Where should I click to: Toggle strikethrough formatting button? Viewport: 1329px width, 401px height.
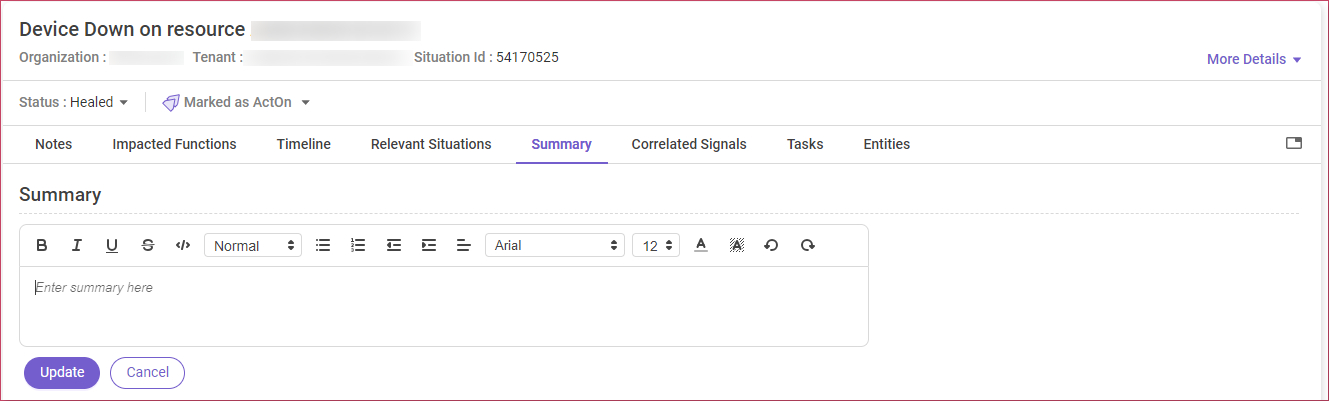[148, 245]
